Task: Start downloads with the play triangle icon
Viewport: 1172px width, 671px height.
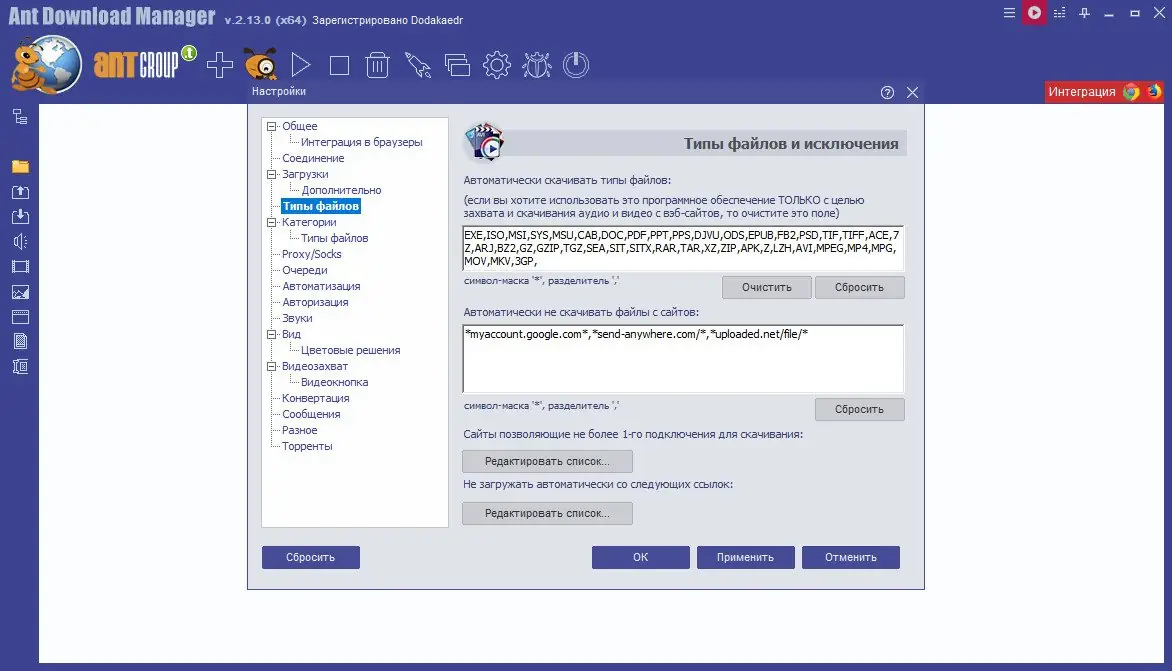Action: 300,65
